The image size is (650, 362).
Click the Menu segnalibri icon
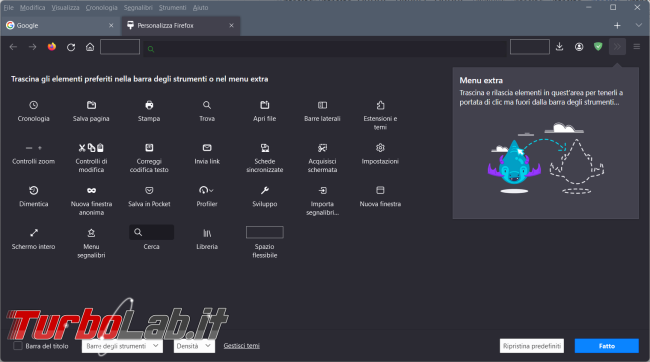[91, 233]
